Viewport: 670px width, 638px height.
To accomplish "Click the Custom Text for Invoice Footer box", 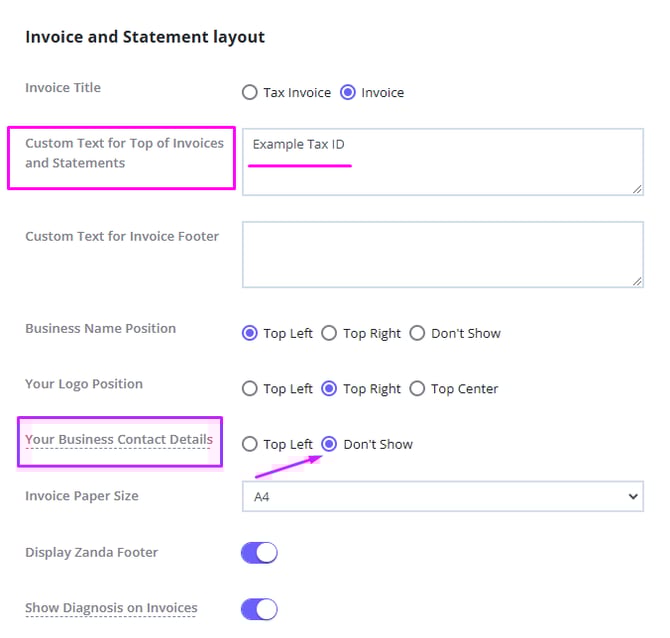I will [442, 255].
